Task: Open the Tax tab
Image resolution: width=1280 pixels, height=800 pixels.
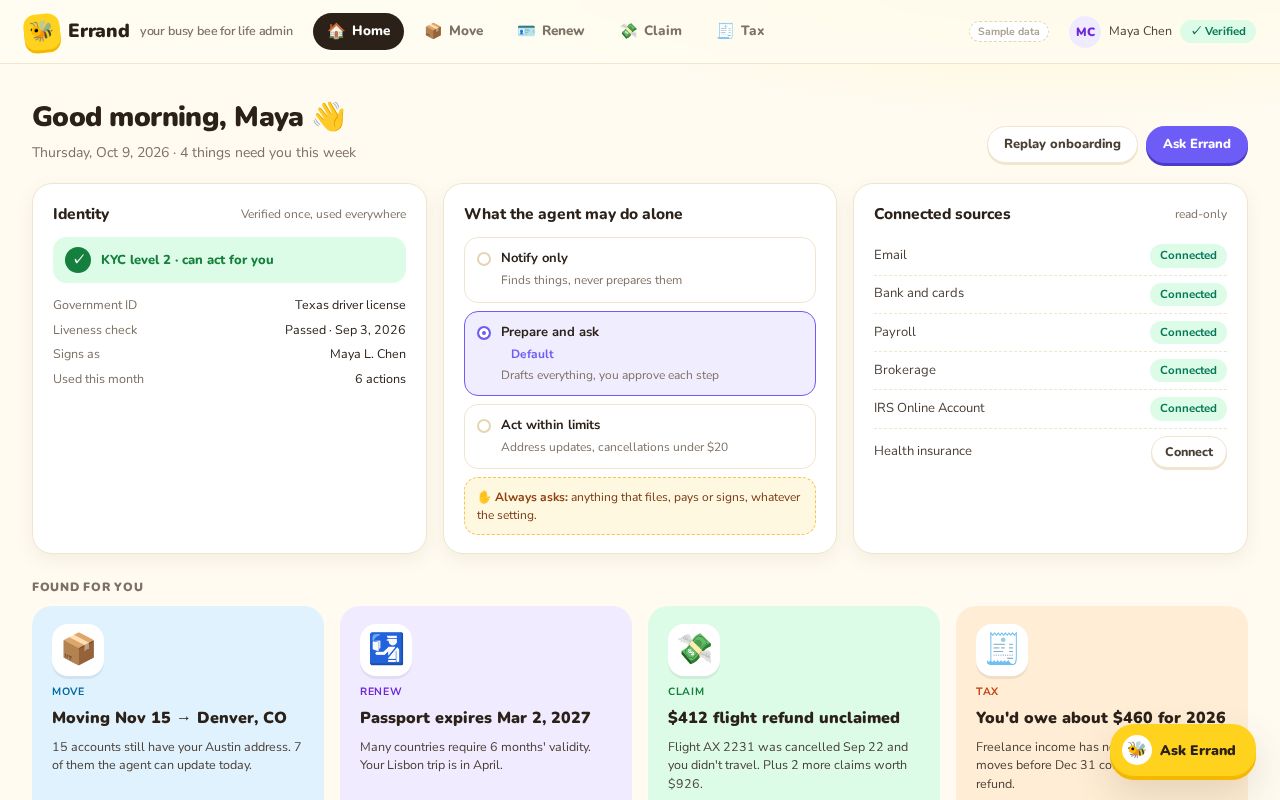Action: pyautogui.click(x=741, y=31)
